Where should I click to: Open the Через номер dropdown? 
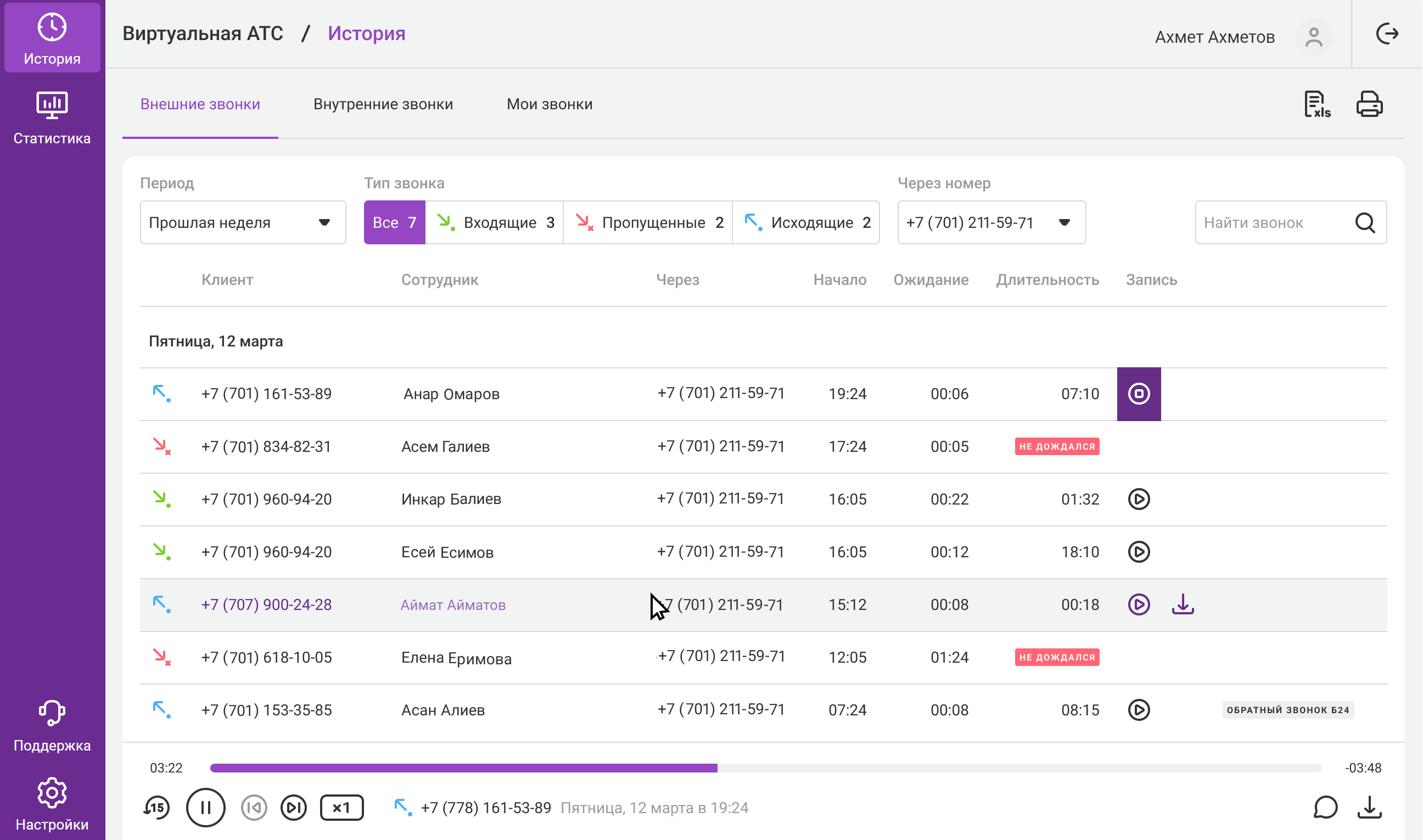tap(991, 222)
